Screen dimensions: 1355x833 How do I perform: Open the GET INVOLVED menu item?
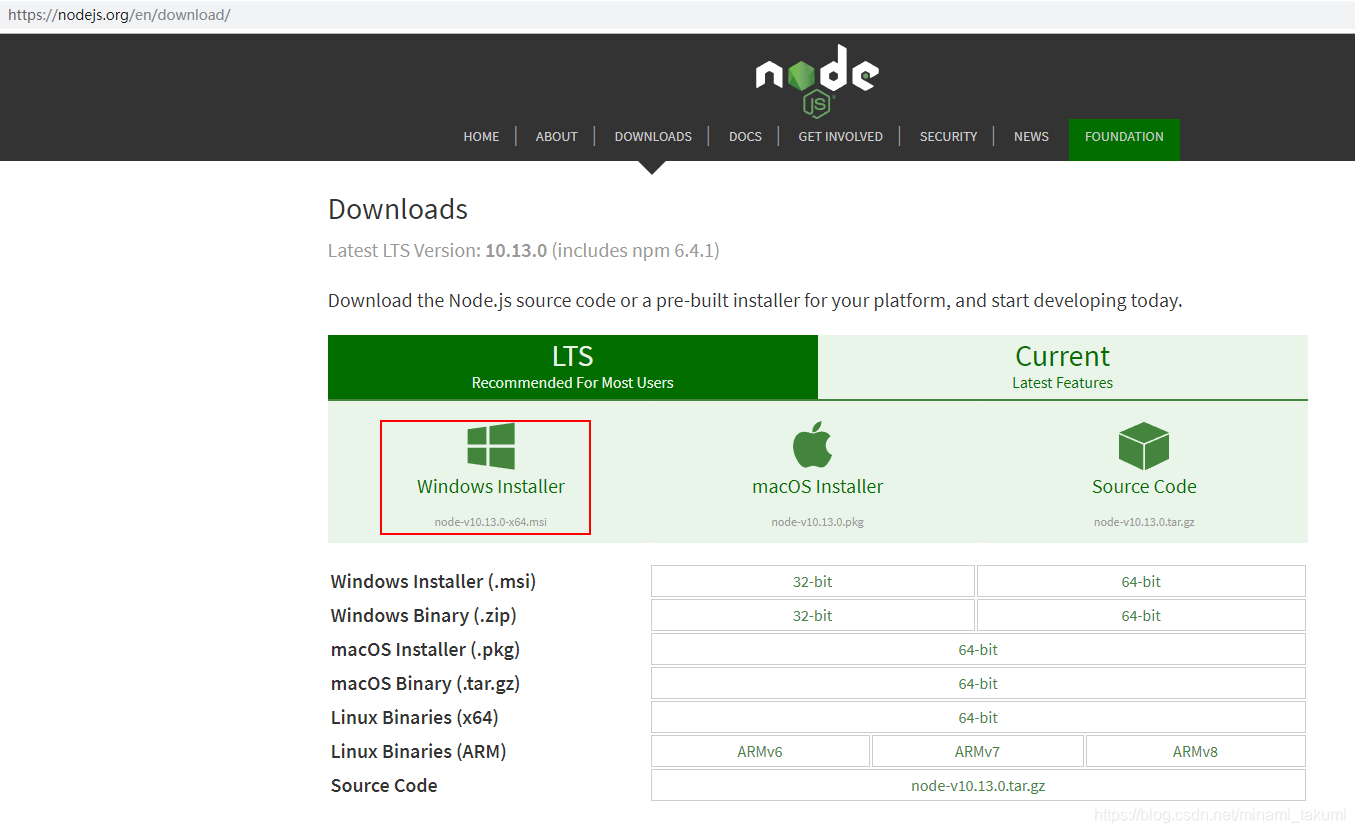[840, 137]
